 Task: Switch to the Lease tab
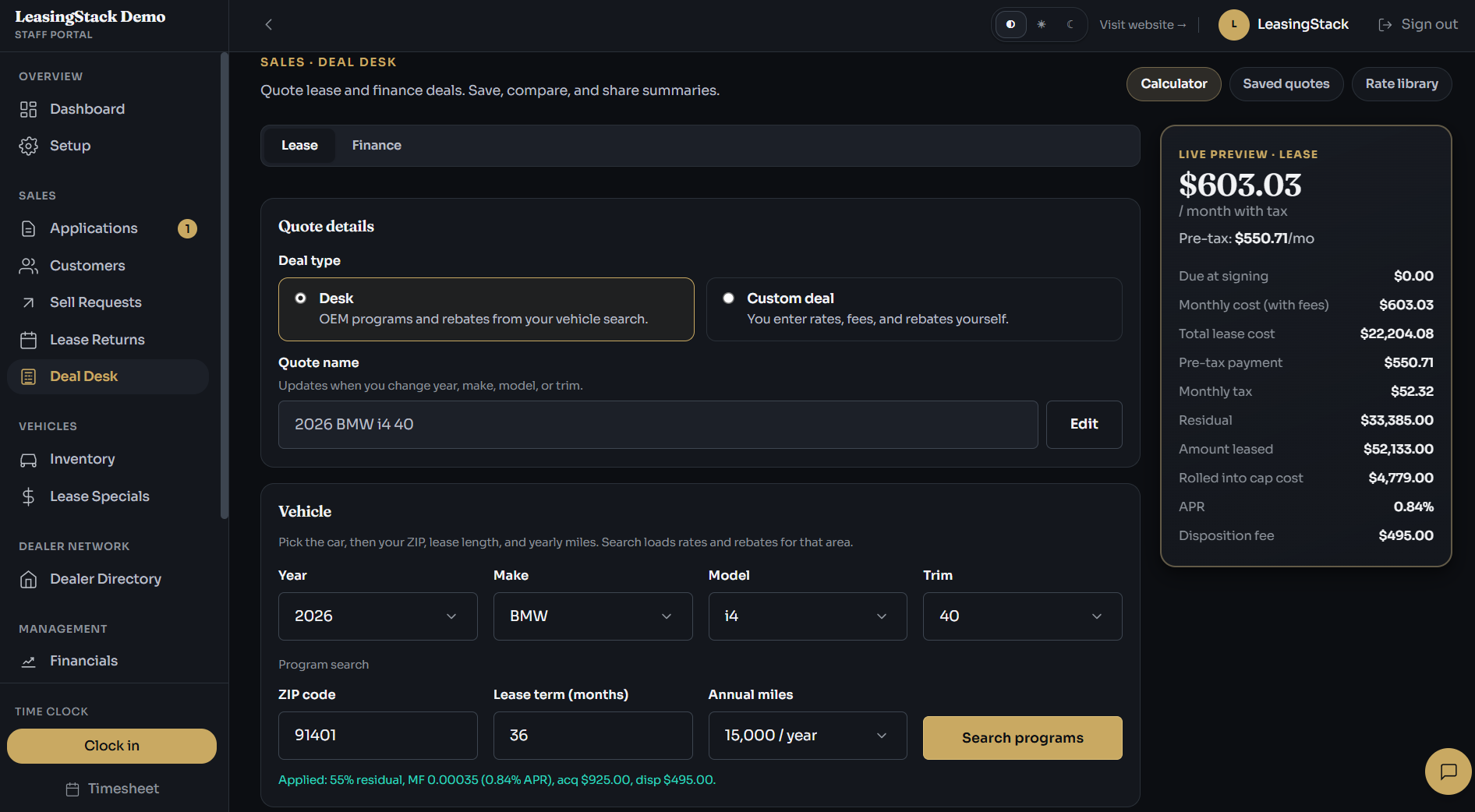(299, 146)
